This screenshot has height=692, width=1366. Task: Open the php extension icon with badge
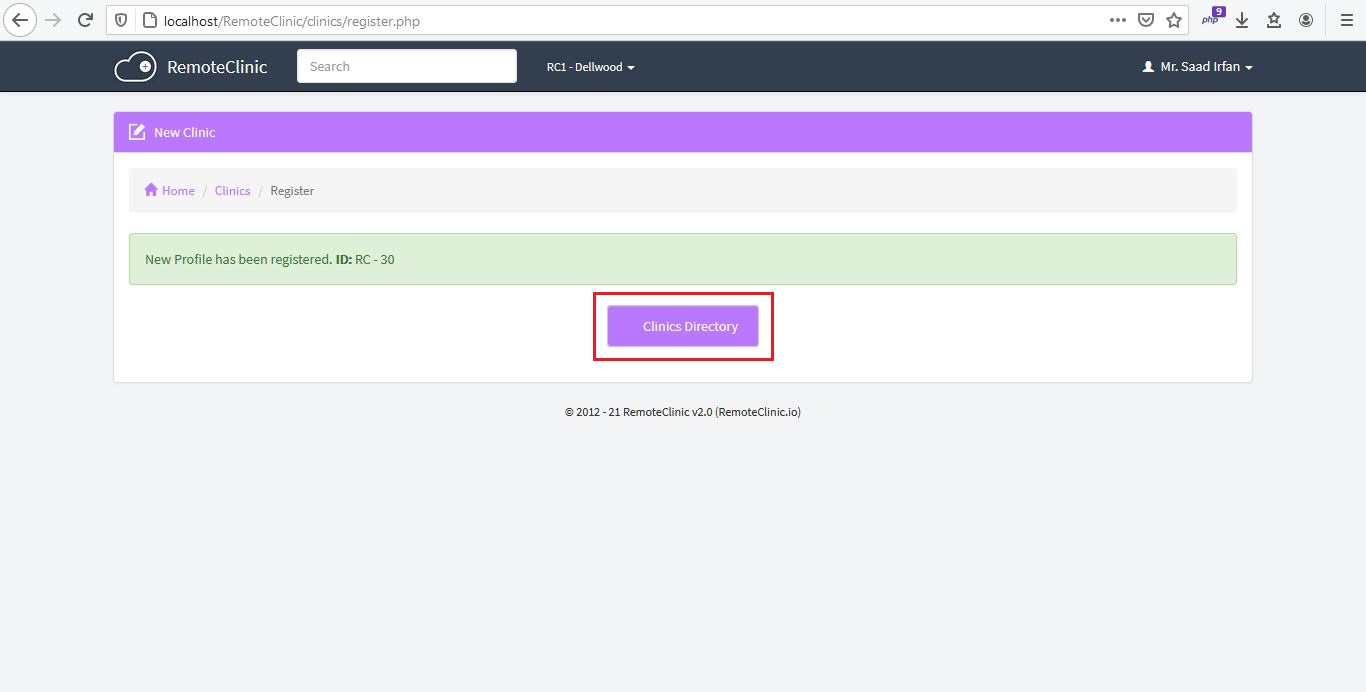[1212, 19]
